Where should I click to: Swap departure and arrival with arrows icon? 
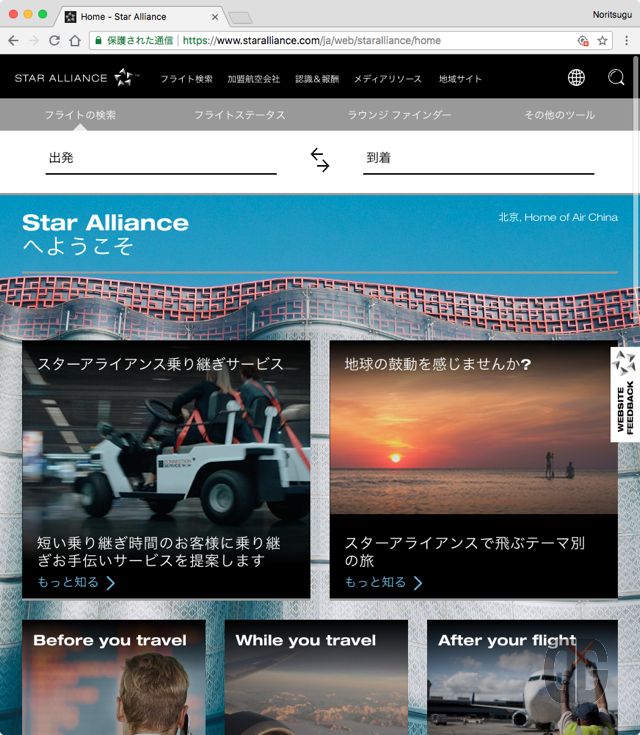(x=320, y=160)
